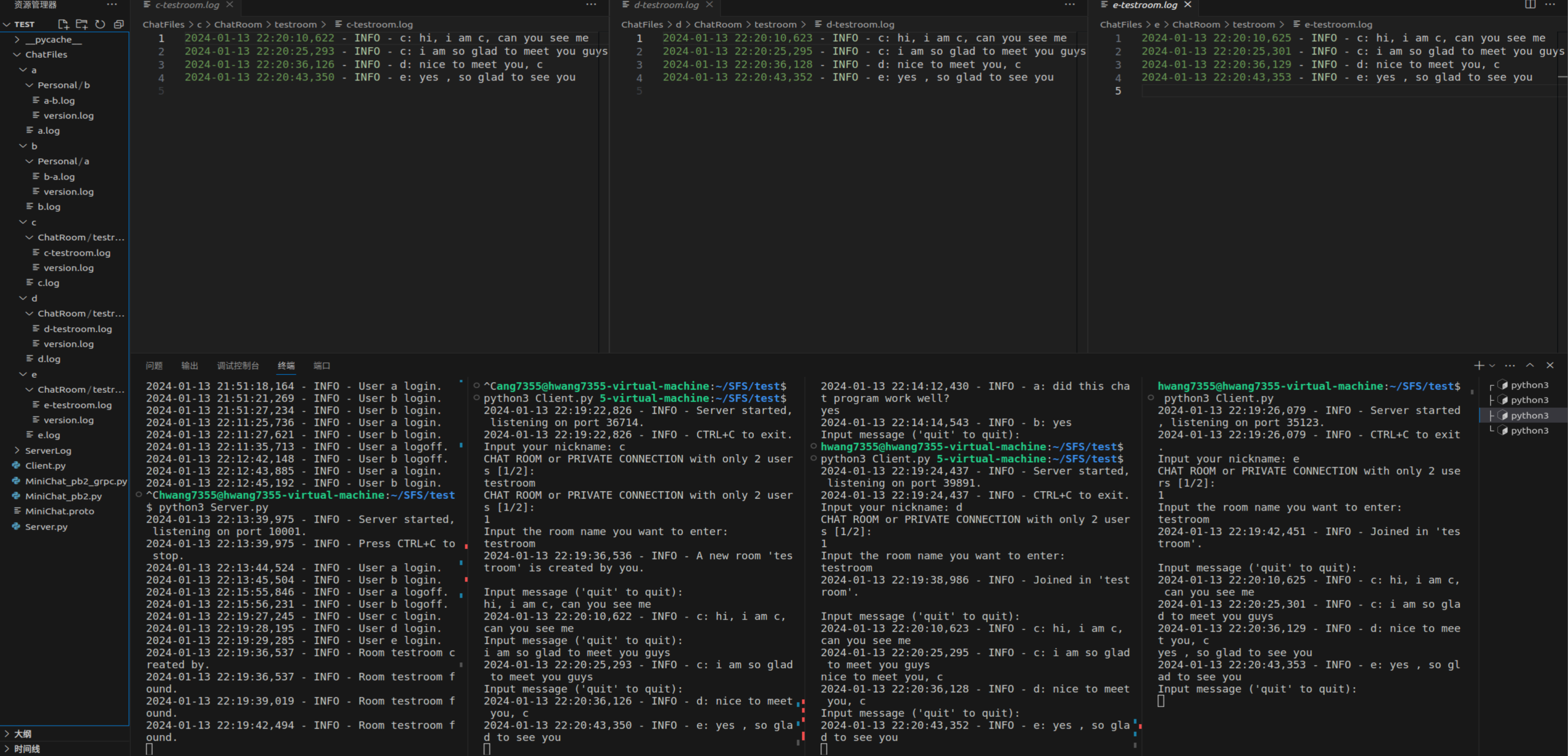
Task: Open the explorer panel more actions menu
Action: click(x=111, y=5)
